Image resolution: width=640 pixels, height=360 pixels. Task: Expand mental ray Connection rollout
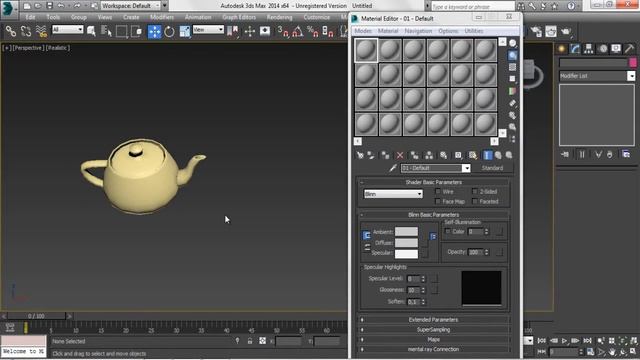433,349
